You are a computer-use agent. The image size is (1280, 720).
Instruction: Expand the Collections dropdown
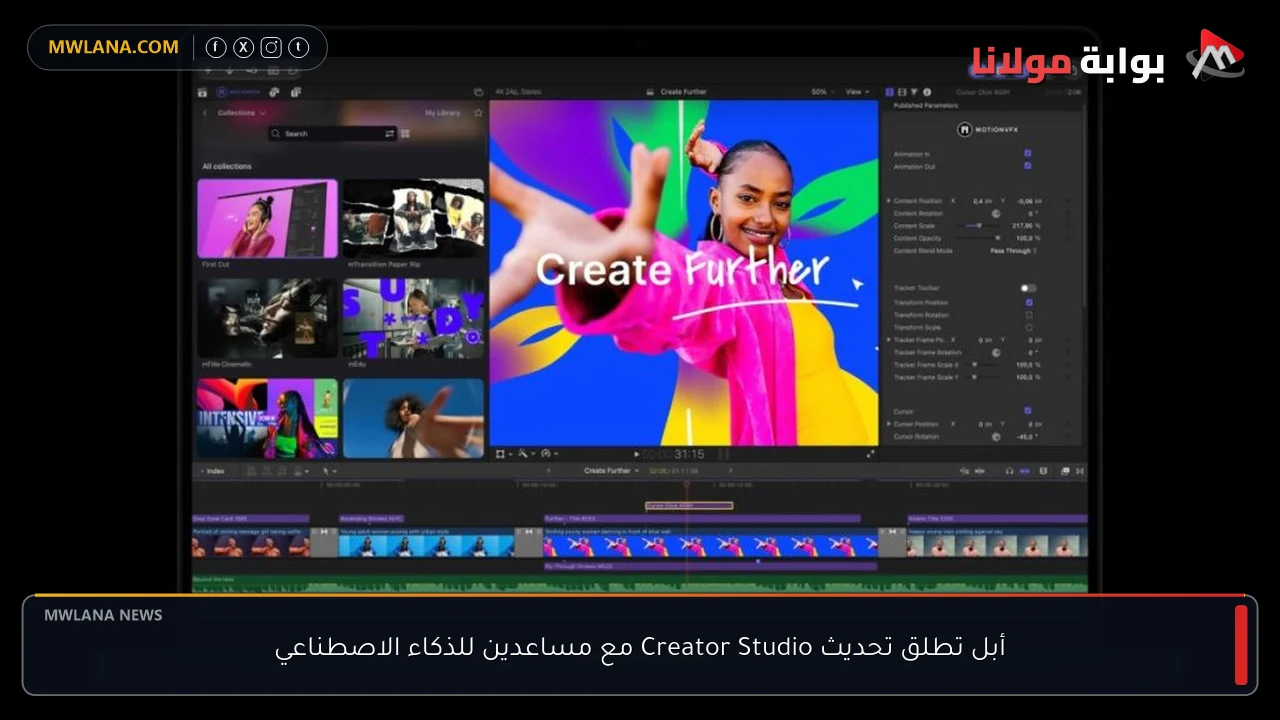[242, 113]
